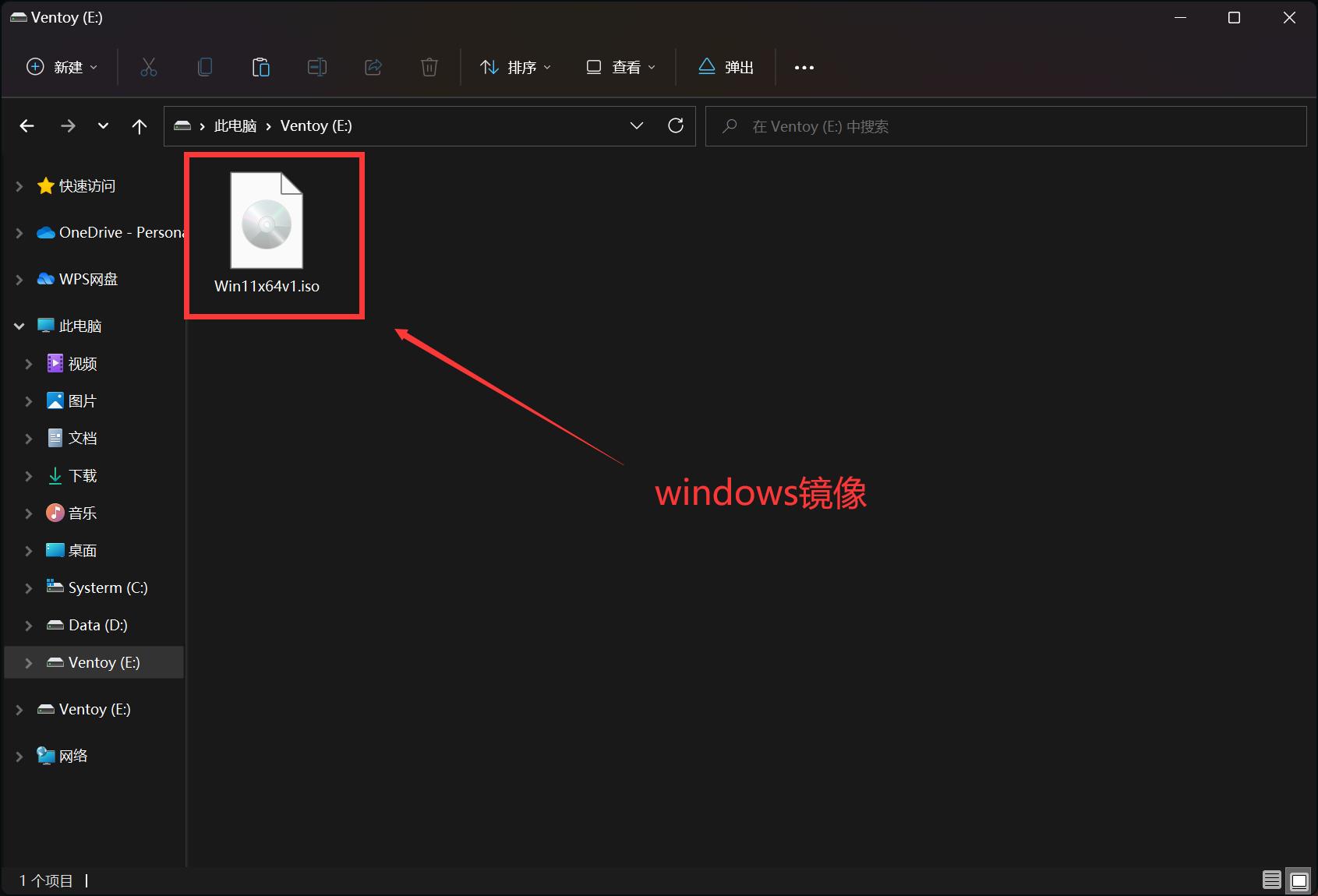Share the selected file
Screen dimensions: 1318x896
coord(373,67)
